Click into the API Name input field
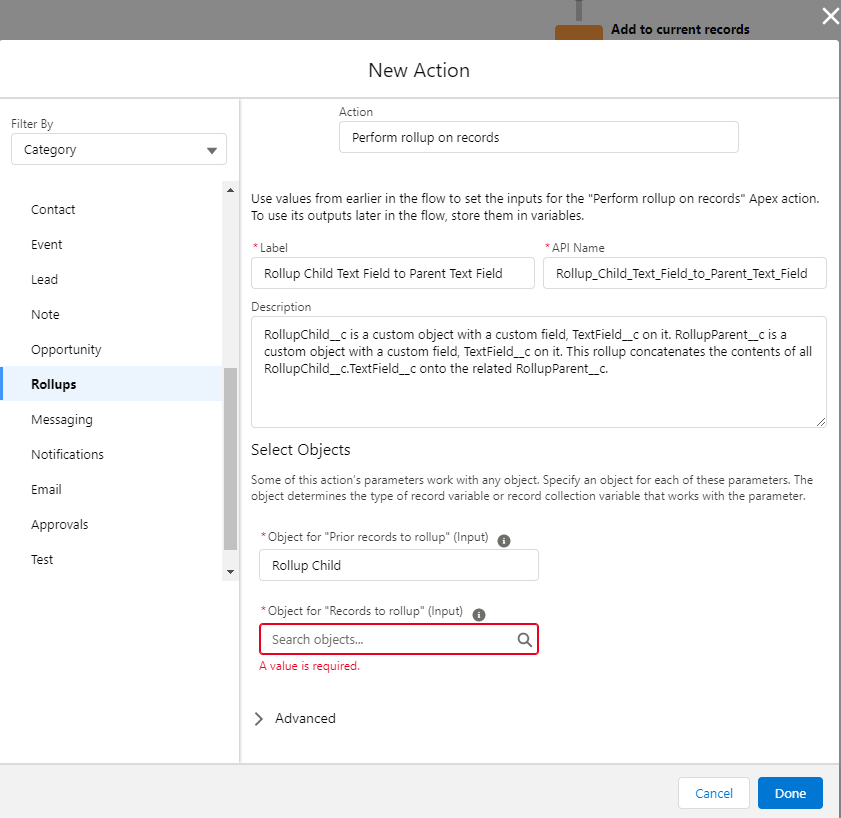 click(x=684, y=274)
